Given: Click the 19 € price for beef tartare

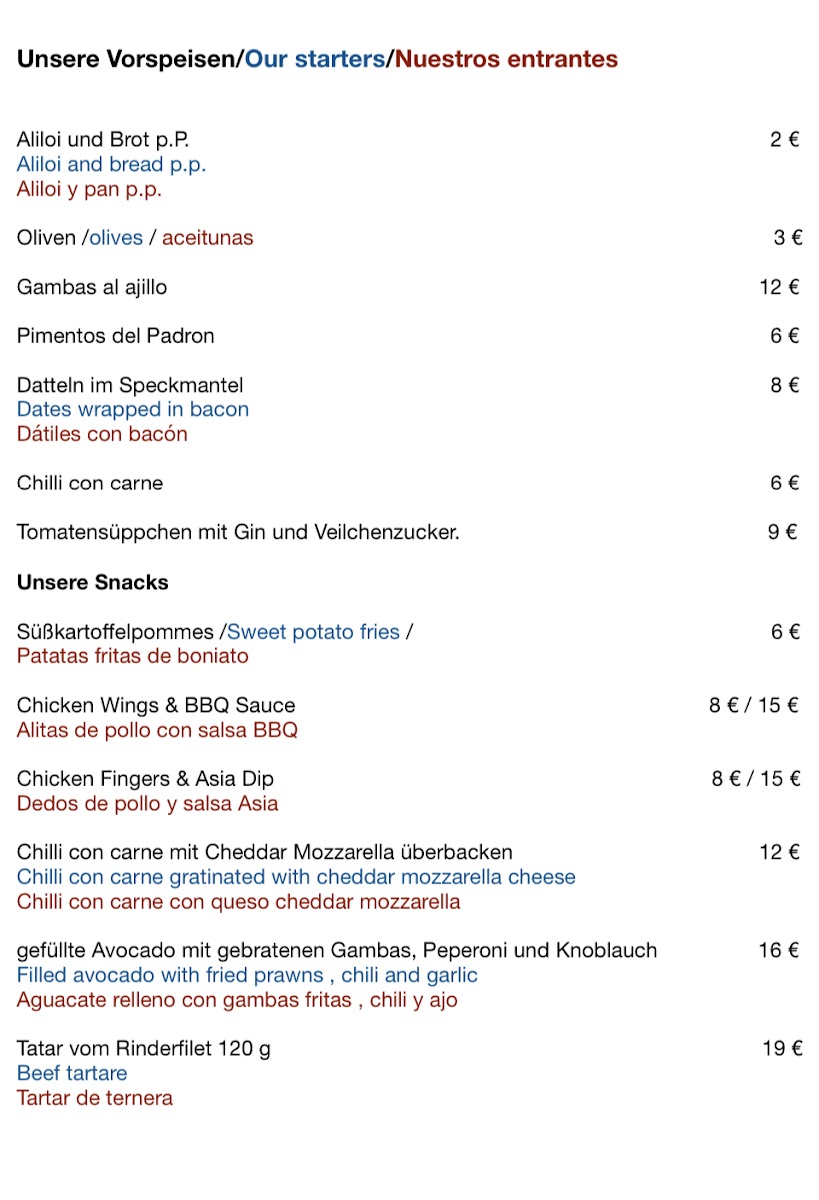Looking at the screenshot, I should pyautogui.click(x=781, y=1049).
